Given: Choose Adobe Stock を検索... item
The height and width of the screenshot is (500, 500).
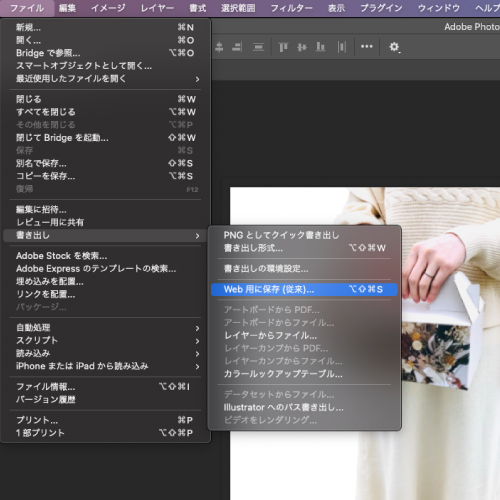Looking at the screenshot, I should pyautogui.click(x=105, y=256).
